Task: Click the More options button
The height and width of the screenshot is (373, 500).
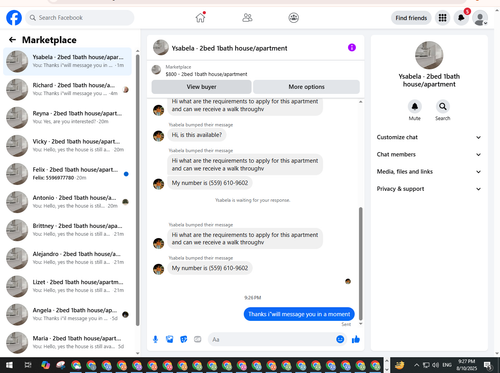Action: coord(306,87)
